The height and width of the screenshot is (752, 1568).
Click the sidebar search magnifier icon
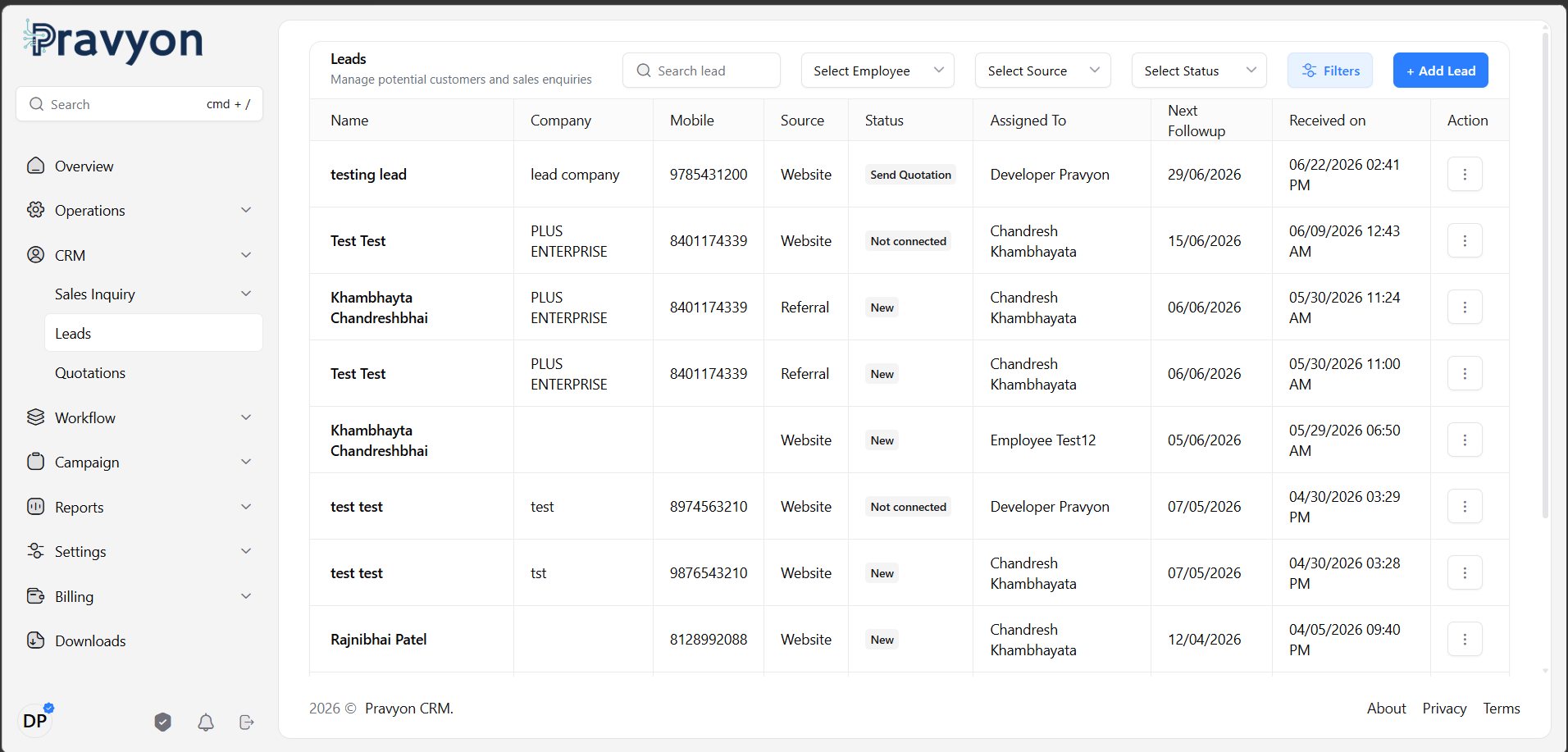click(x=36, y=104)
